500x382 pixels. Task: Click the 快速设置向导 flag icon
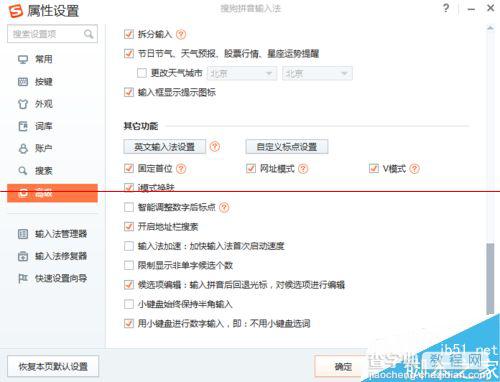coord(23,278)
